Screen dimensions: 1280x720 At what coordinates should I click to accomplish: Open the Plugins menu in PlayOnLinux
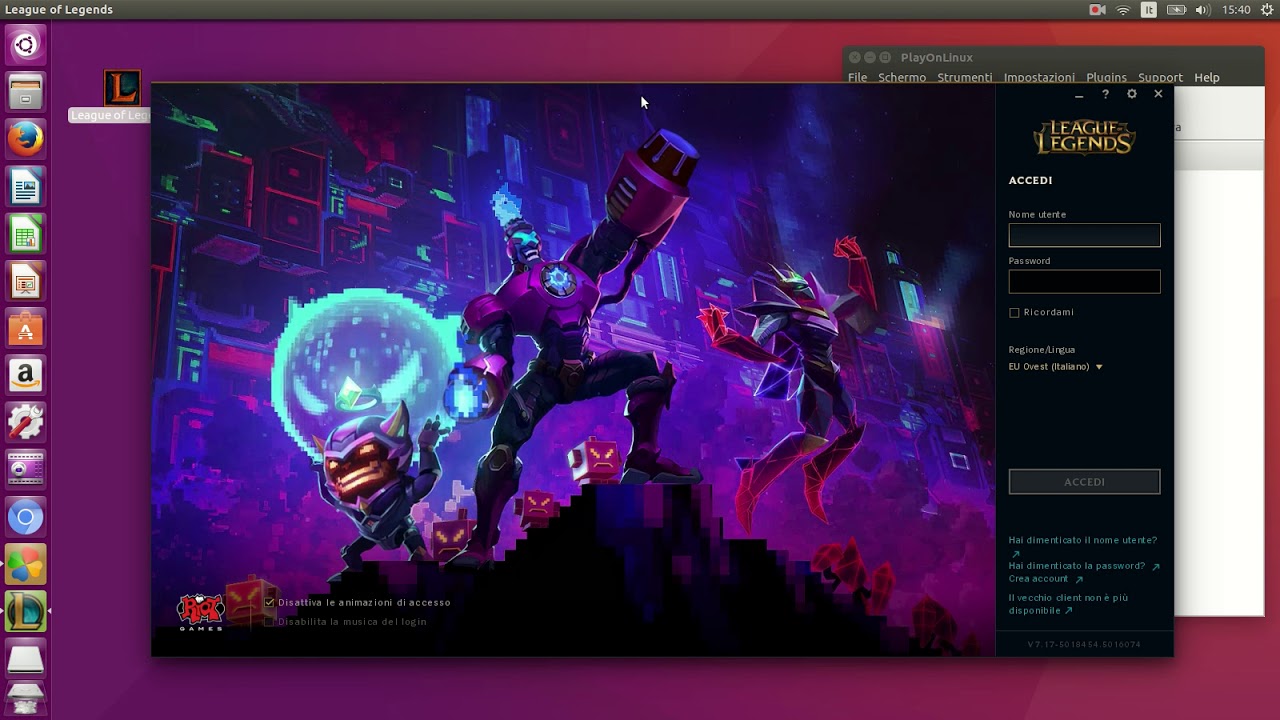(1106, 77)
